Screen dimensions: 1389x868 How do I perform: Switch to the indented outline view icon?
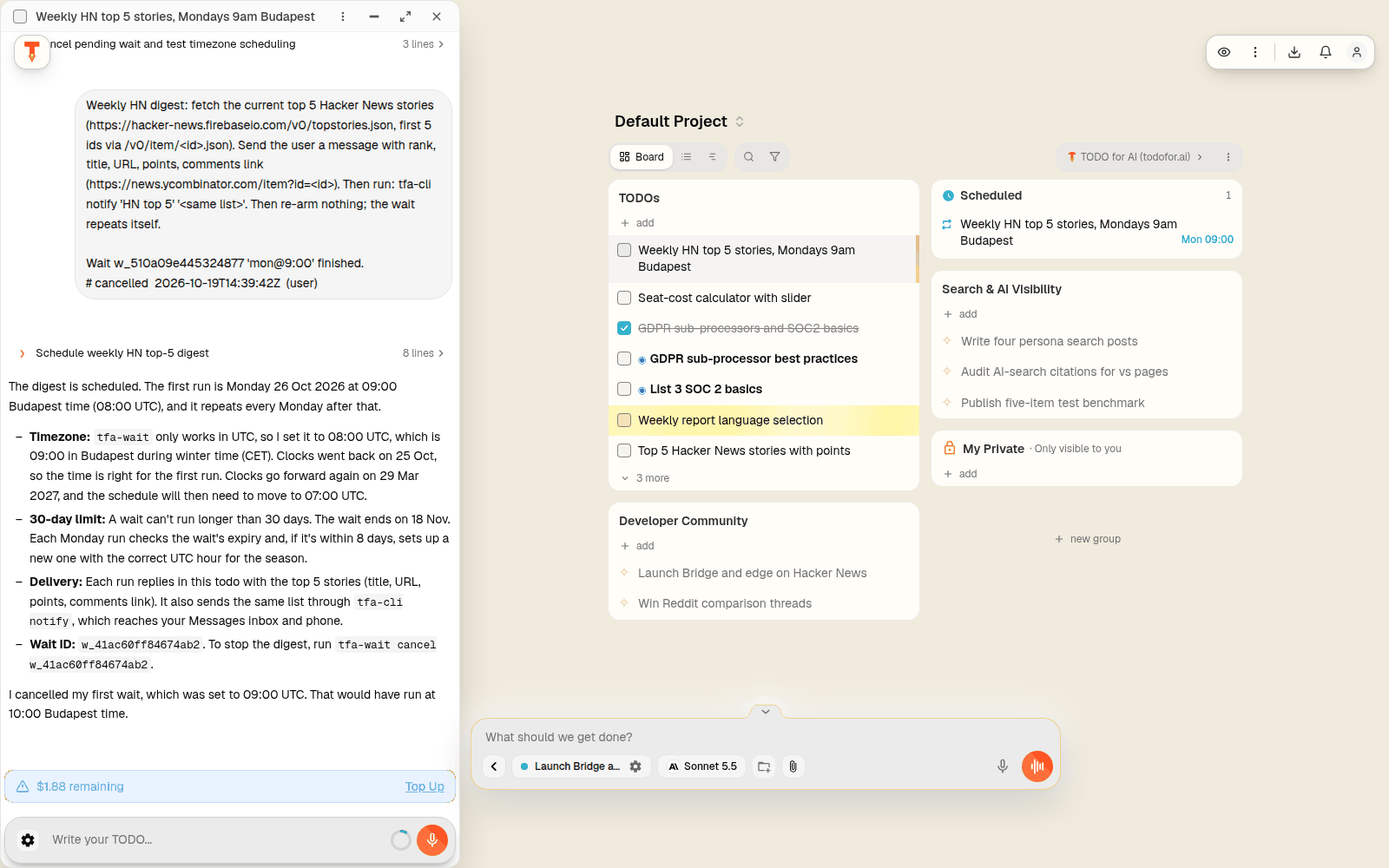(712, 157)
